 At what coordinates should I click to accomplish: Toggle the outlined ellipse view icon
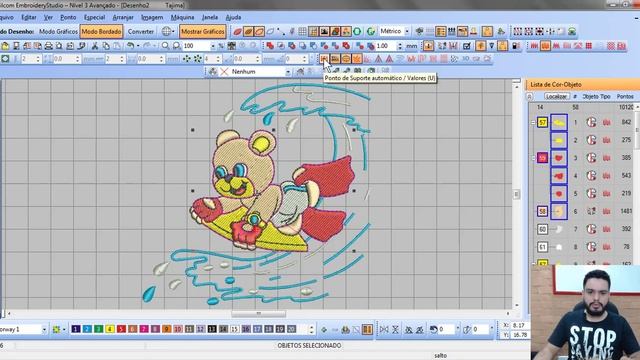(x=259, y=31)
